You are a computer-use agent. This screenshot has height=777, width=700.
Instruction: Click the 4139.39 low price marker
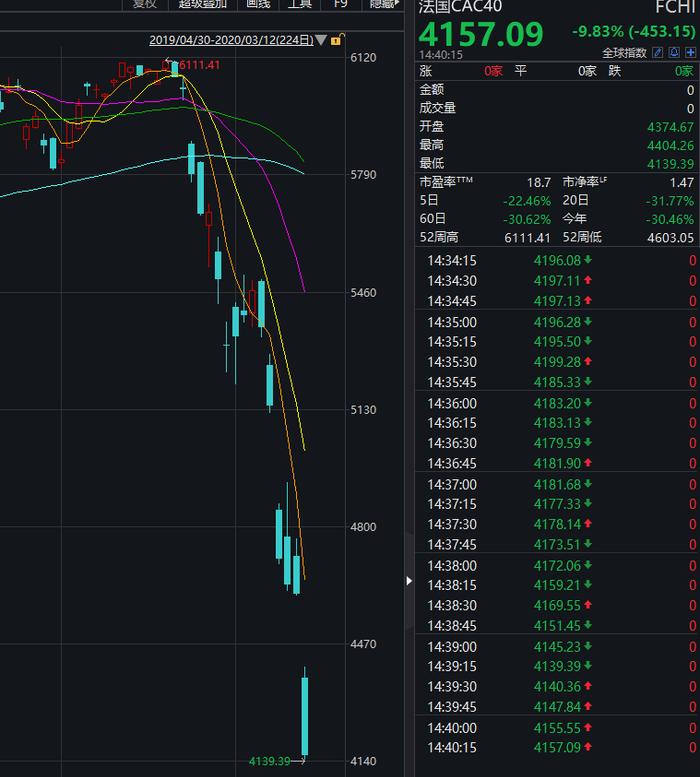pyautogui.click(x=269, y=761)
